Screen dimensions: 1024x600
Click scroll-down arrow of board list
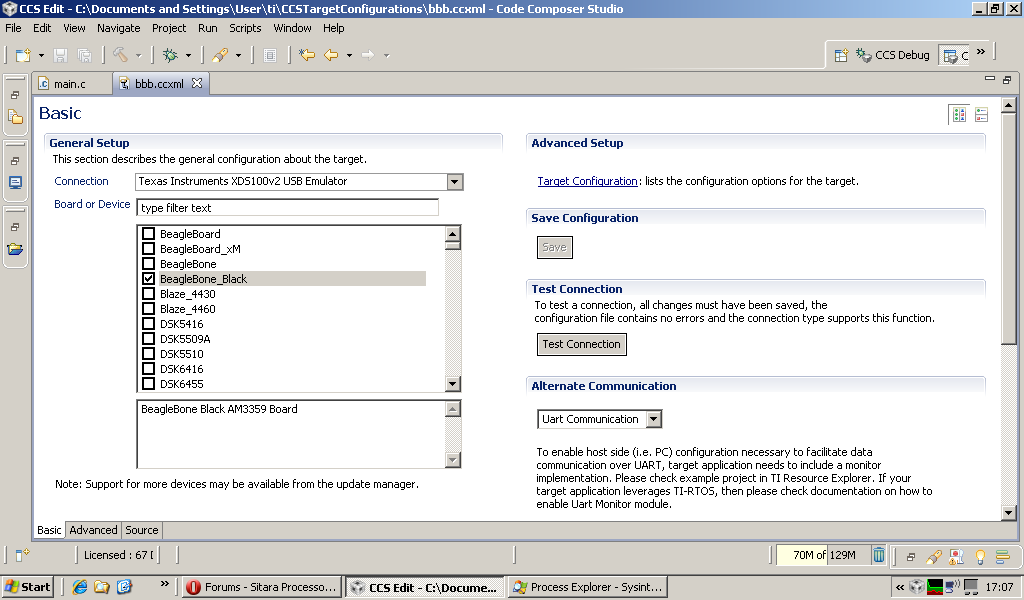pos(453,384)
